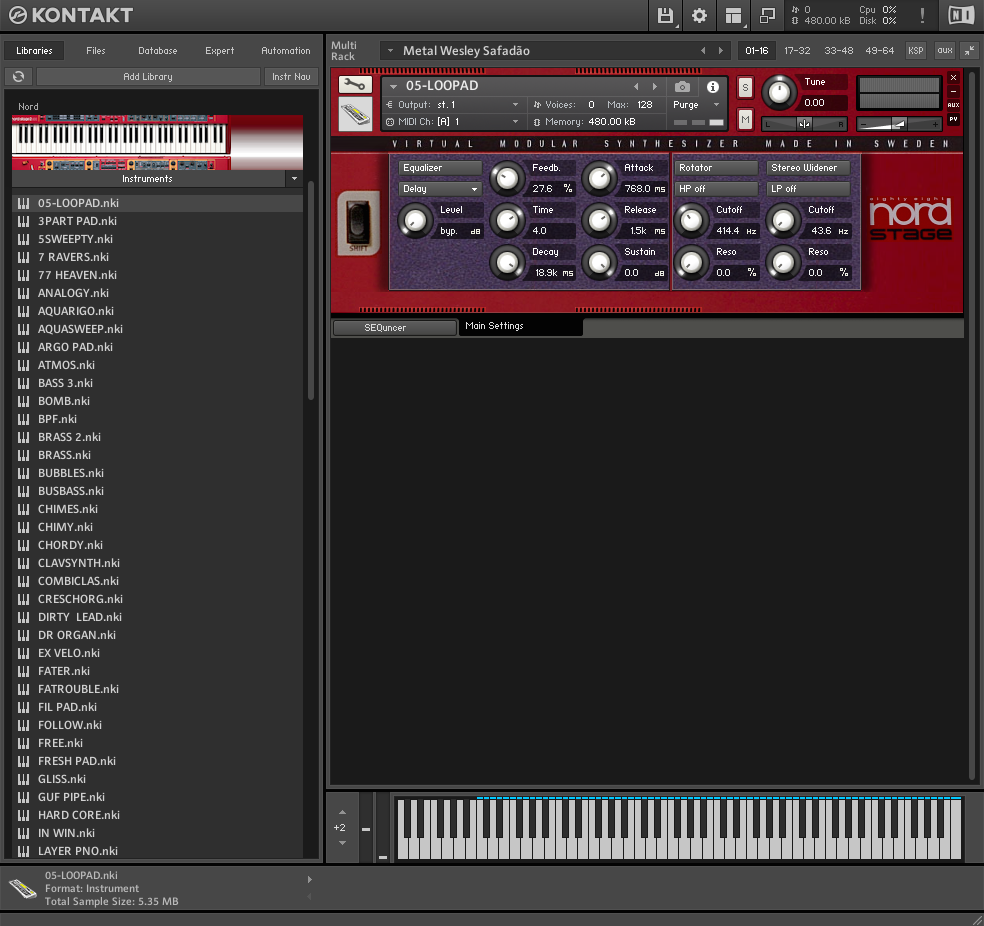The height and width of the screenshot is (926, 984).
Task: Turn the Feedb. knob
Action: [507, 178]
